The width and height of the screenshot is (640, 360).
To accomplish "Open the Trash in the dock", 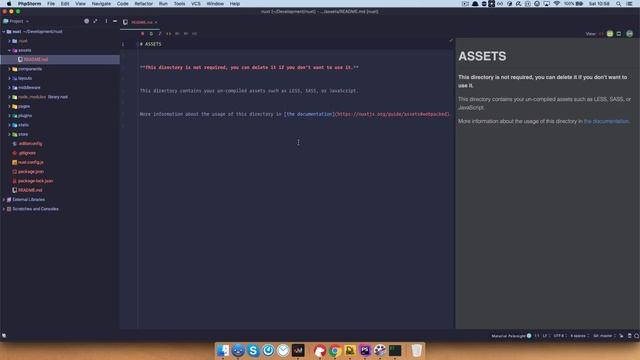I will click(416, 350).
